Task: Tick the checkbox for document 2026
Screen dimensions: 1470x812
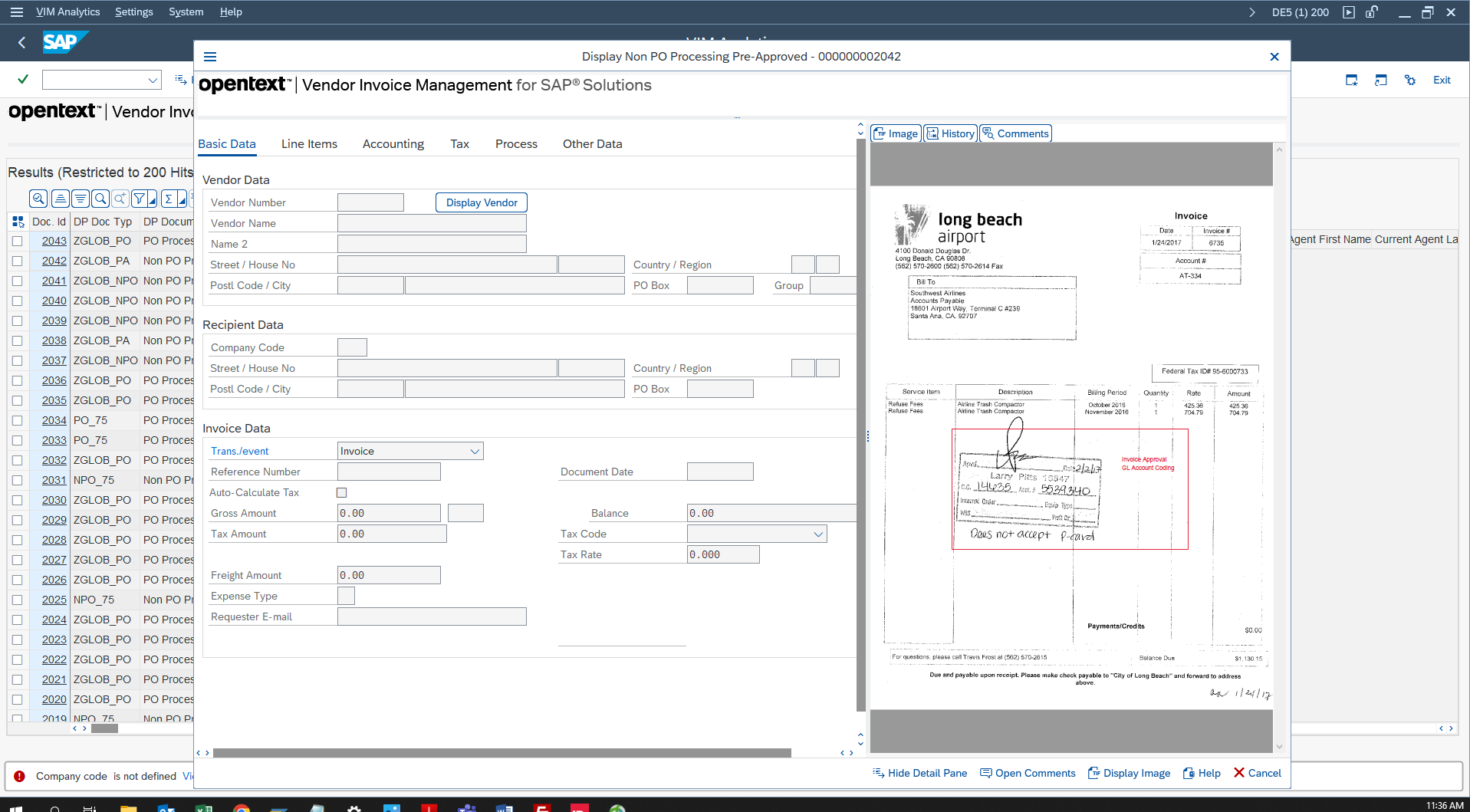Action: coord(17,580)
